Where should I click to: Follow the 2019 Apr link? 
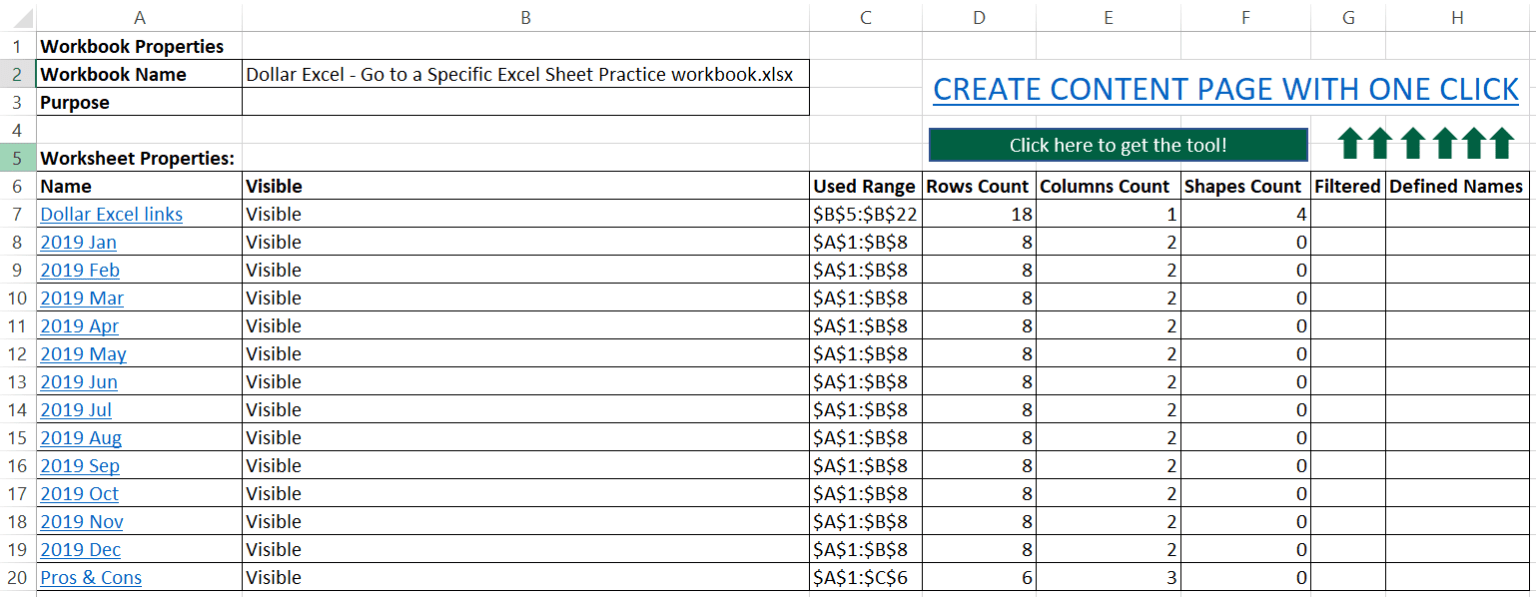[x=79, y=326]
